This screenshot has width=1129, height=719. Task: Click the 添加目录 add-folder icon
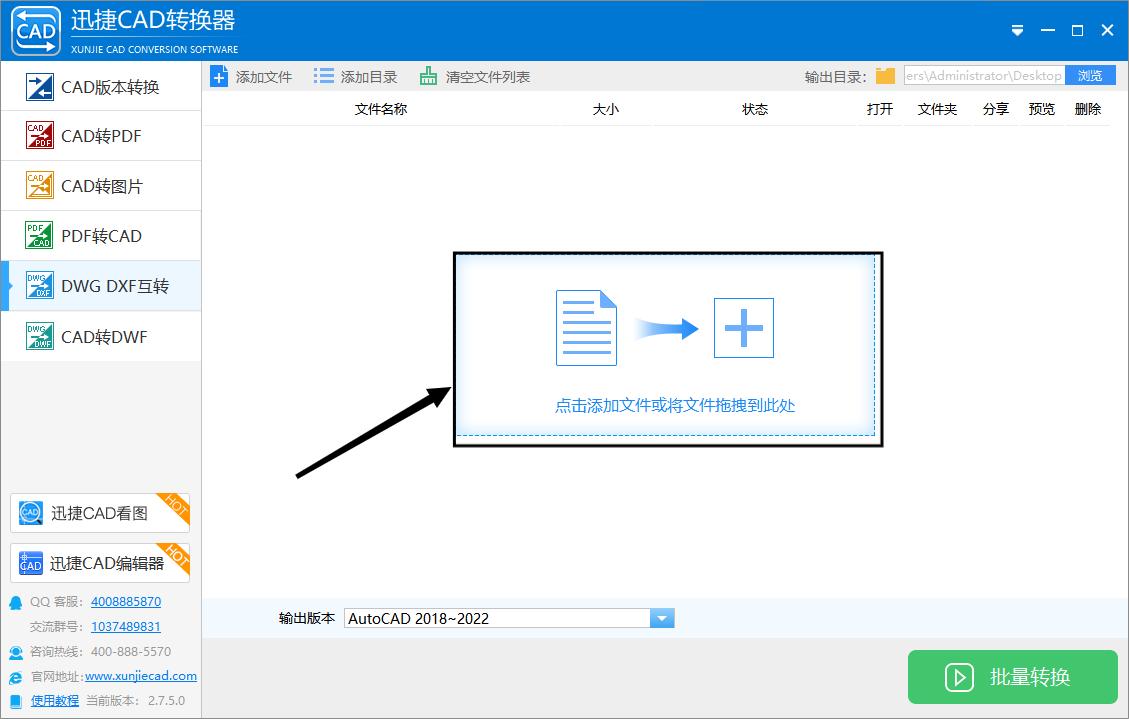click(x=323, y=75)
